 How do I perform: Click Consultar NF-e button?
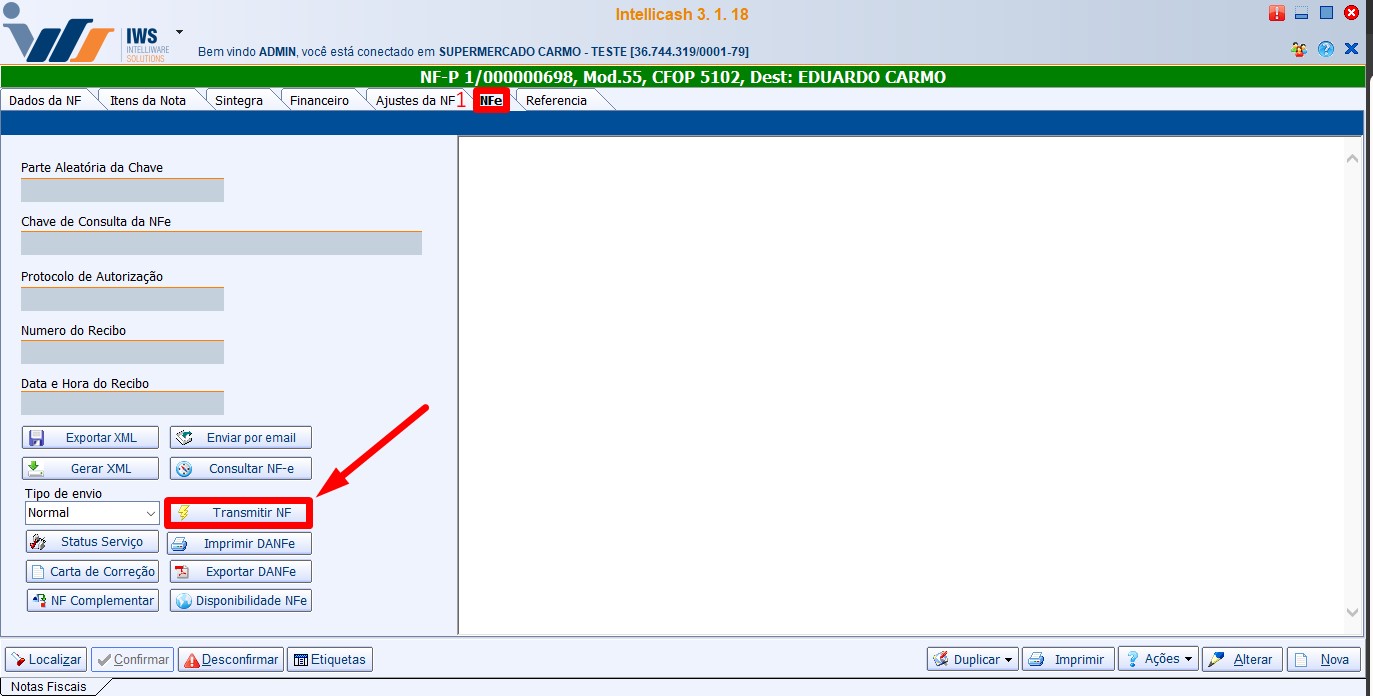click(x=240, y=469)
